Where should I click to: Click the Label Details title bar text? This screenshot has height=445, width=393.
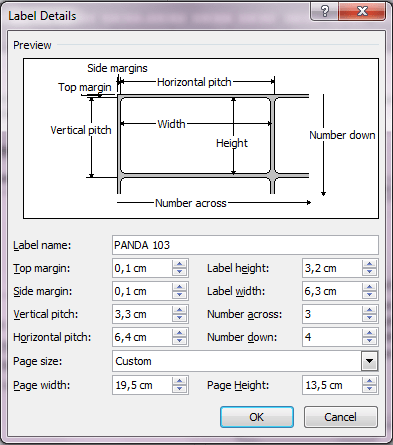tap(42, 16)
